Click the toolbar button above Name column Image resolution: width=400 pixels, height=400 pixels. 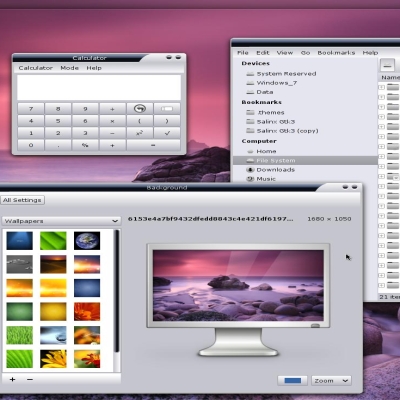(387, 65)
